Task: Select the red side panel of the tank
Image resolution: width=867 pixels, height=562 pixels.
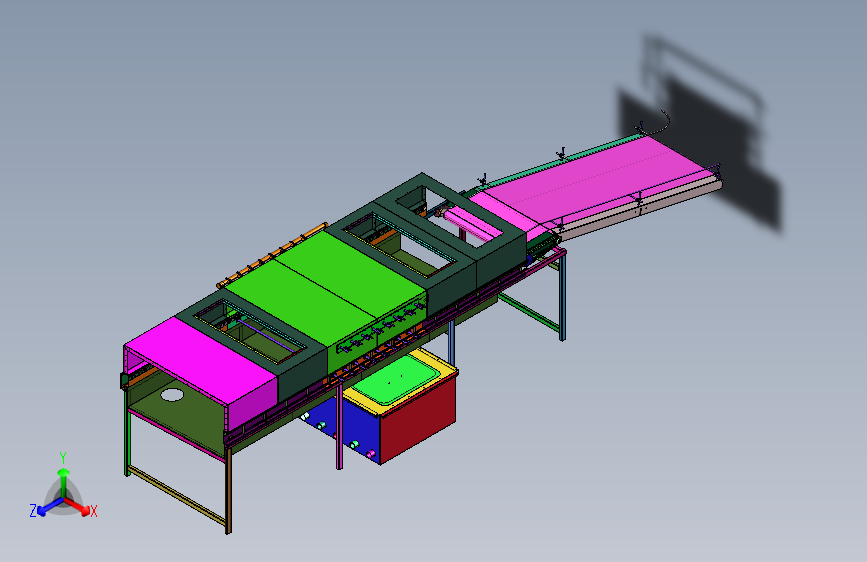Action: [419, 418]
